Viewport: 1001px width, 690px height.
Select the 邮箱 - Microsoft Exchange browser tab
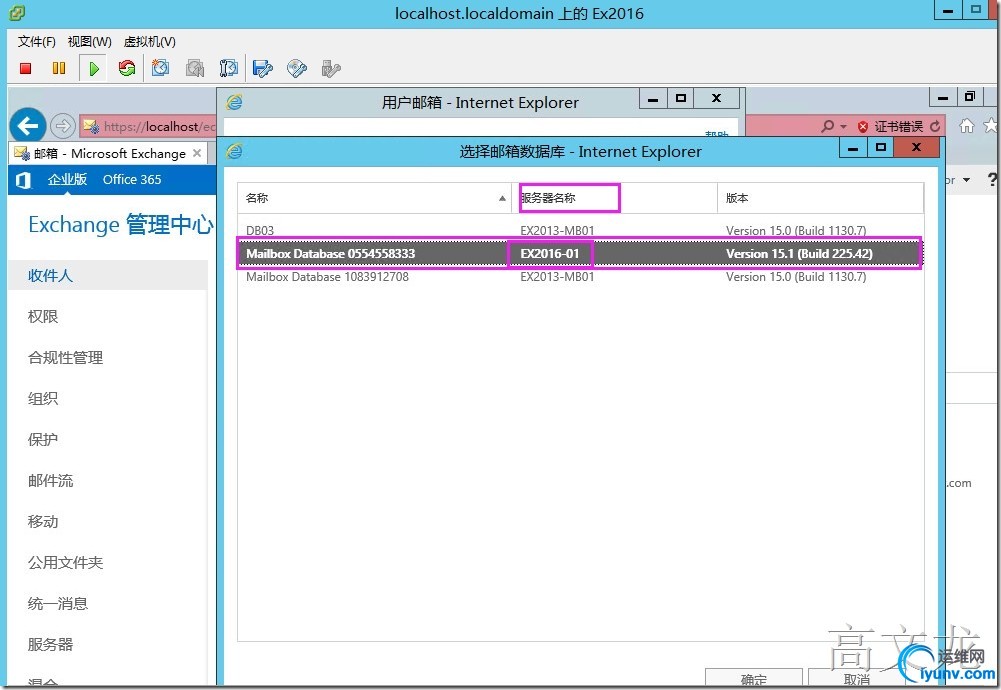(109, 153)
